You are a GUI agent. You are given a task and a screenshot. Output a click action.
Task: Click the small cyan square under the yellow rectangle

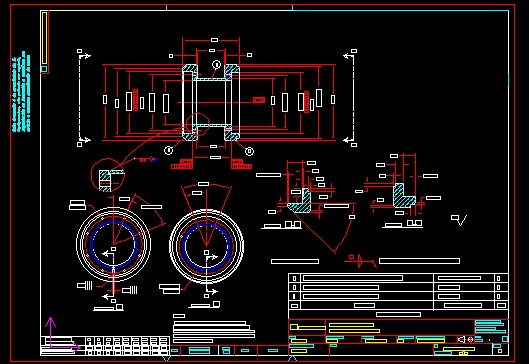pyautogui.click(x=44, y=69)
